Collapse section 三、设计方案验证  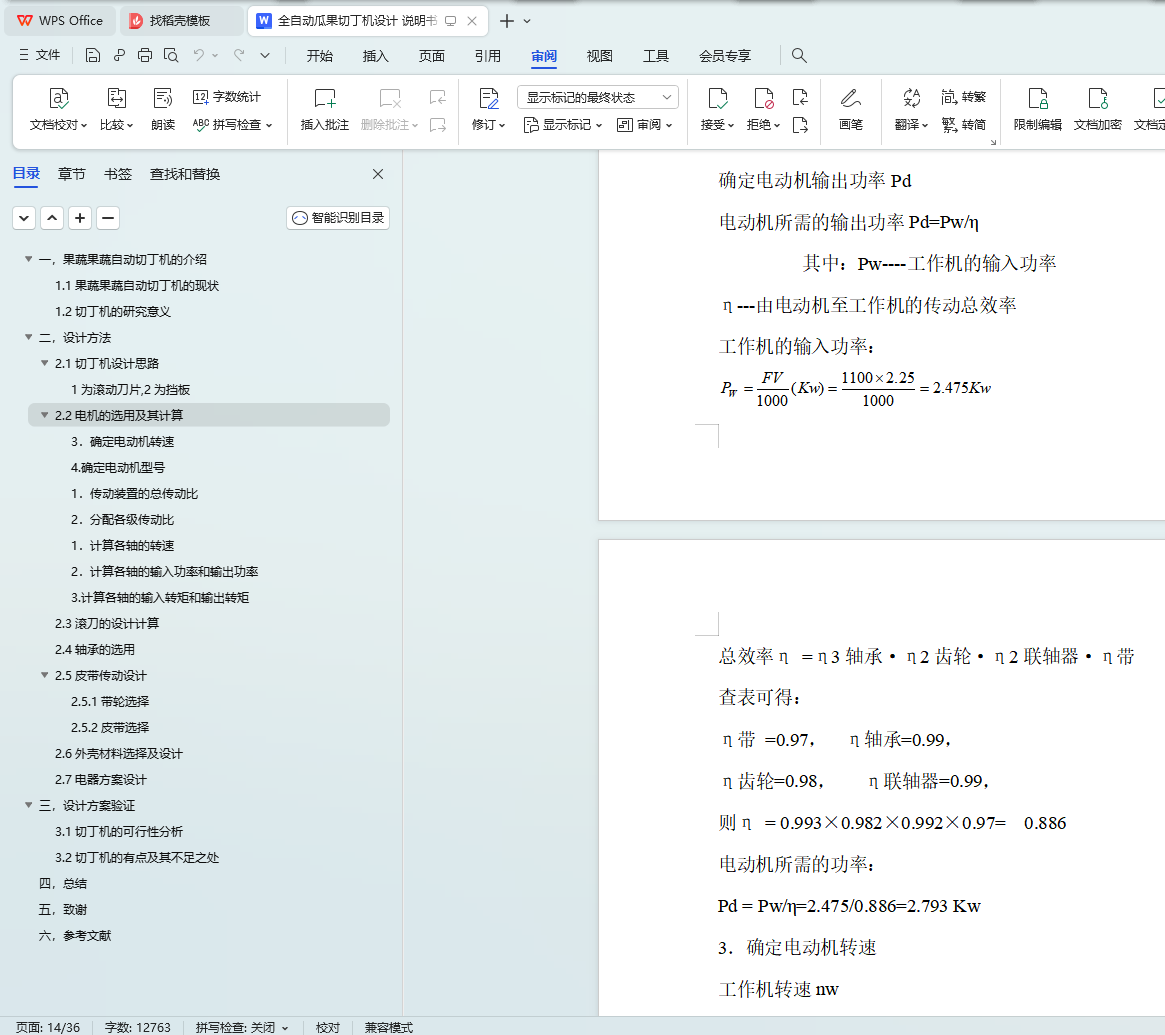click(x=28, y=805)
